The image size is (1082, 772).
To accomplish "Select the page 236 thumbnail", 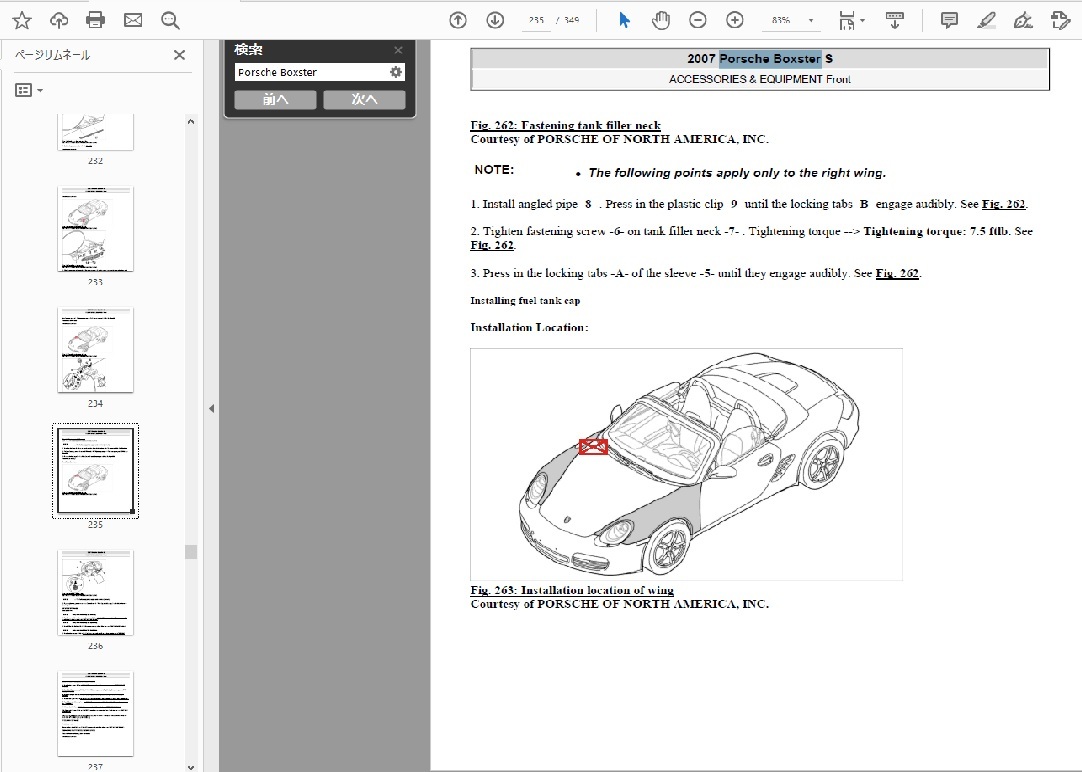I will point(95,593).
